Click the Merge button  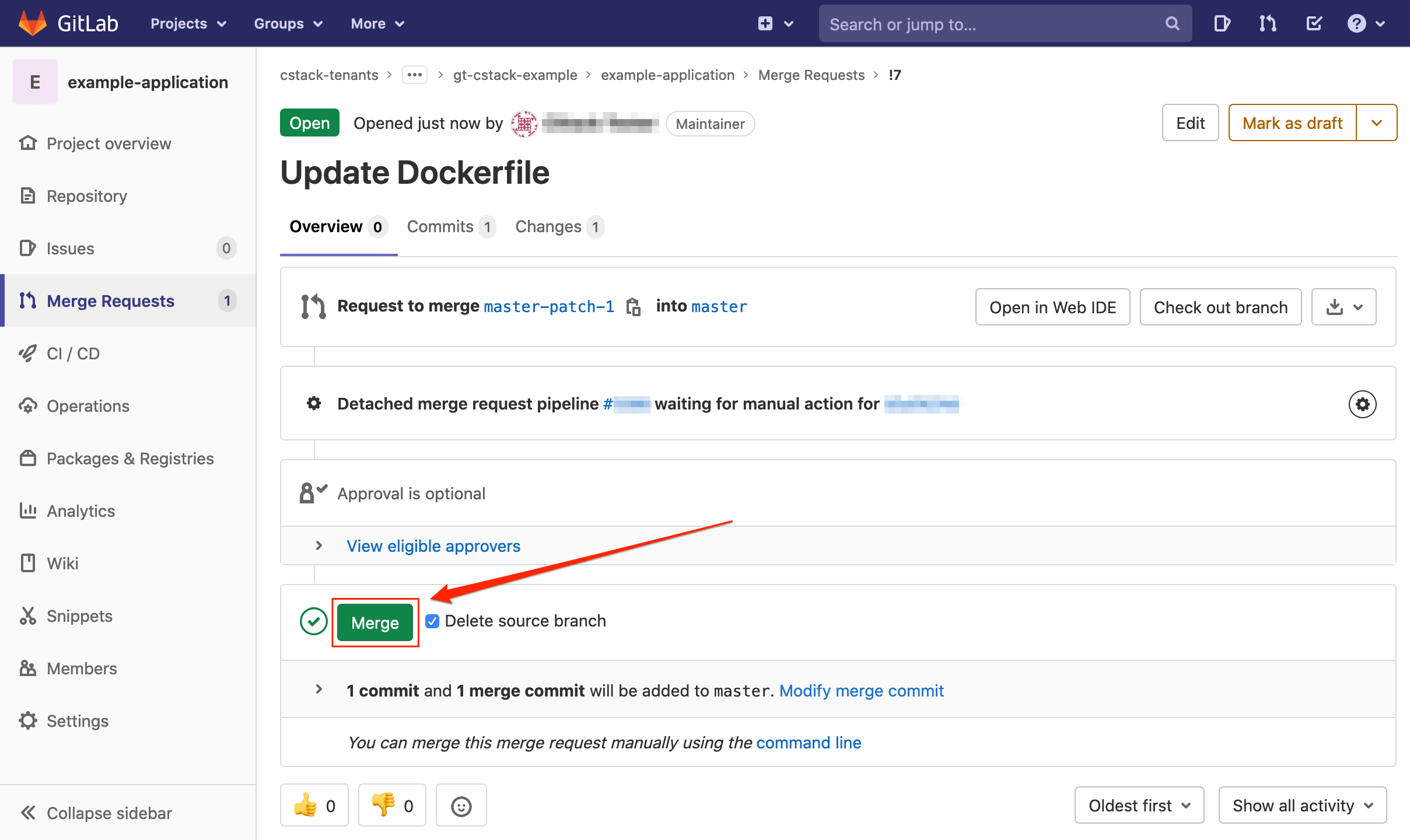375,622
